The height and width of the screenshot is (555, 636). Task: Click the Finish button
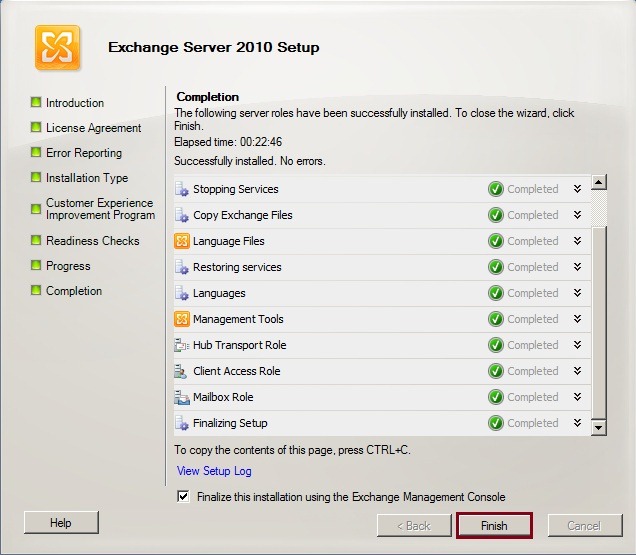tap(494, 525)
